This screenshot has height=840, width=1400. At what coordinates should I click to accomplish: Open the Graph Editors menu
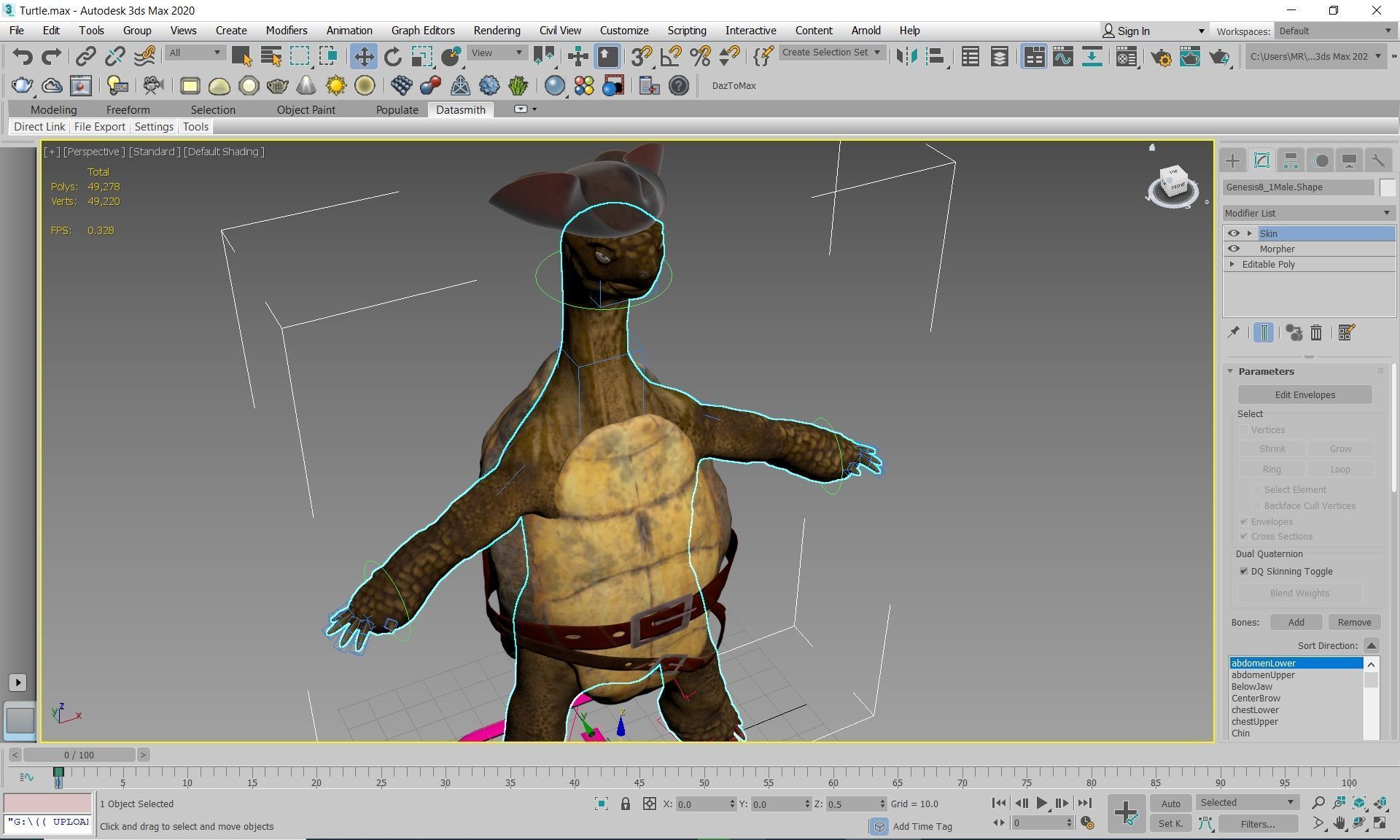click(422, 31)
